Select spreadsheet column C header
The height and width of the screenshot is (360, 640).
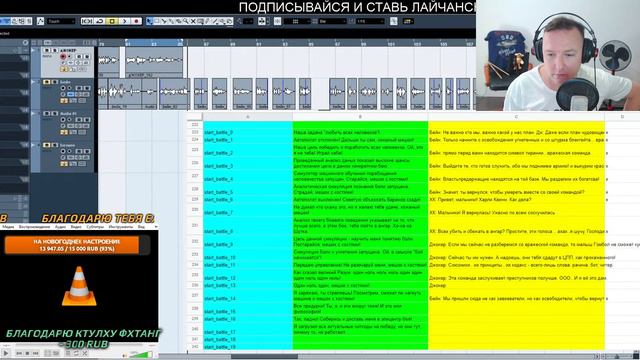516,117
